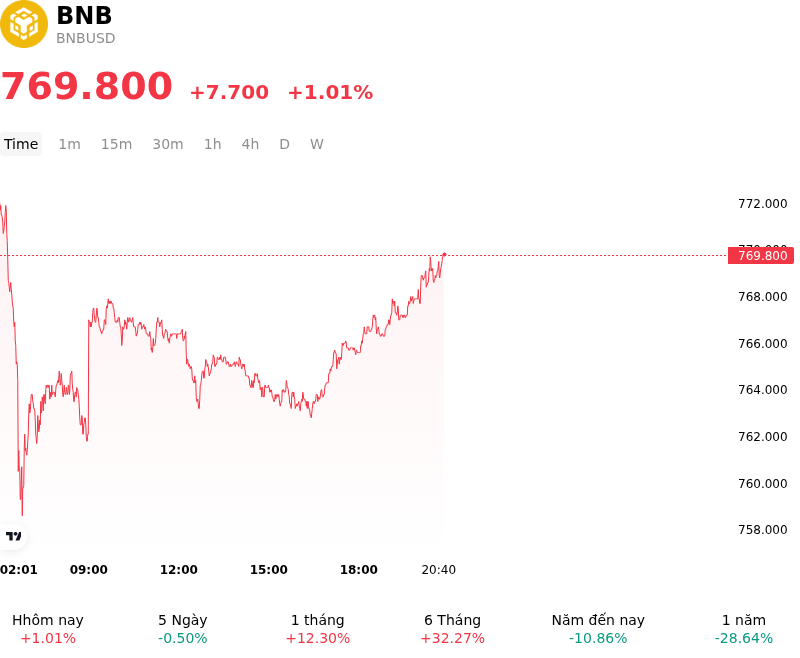800x658 pixels.
Task: Click the red 769.800 price axis label
Action: click(761, 256)
